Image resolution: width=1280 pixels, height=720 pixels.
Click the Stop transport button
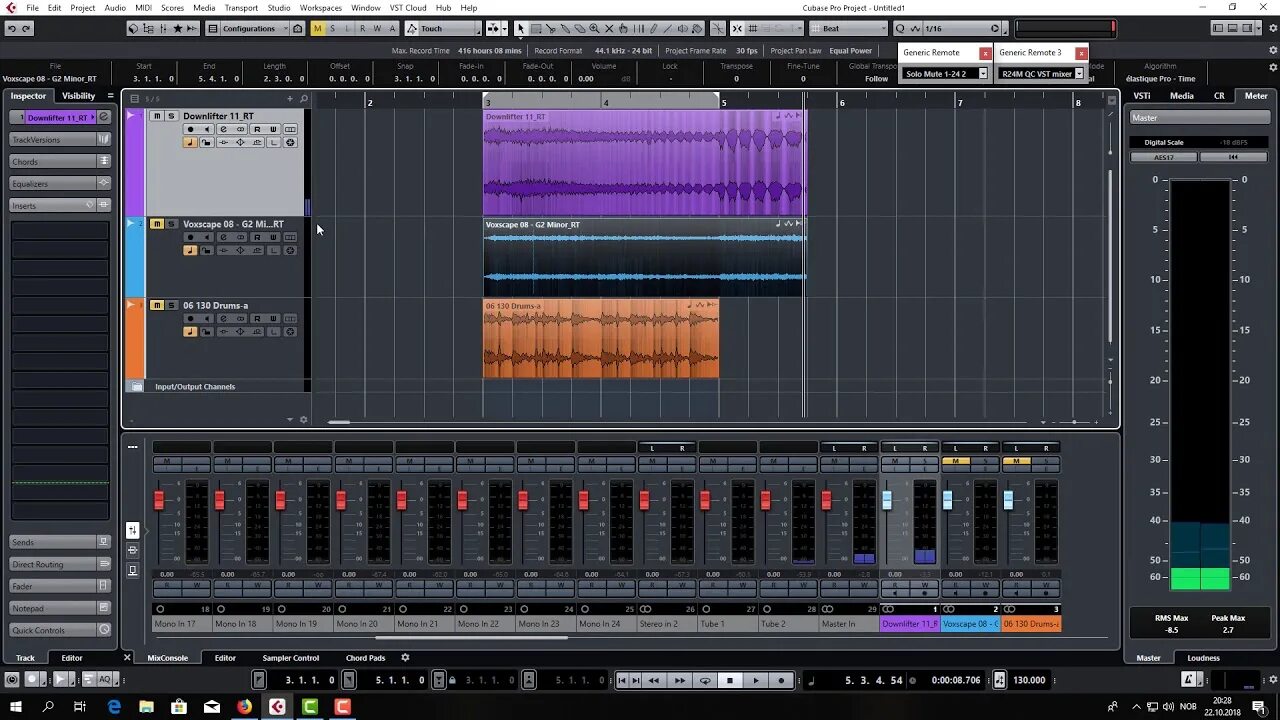(x=730, y=680)
